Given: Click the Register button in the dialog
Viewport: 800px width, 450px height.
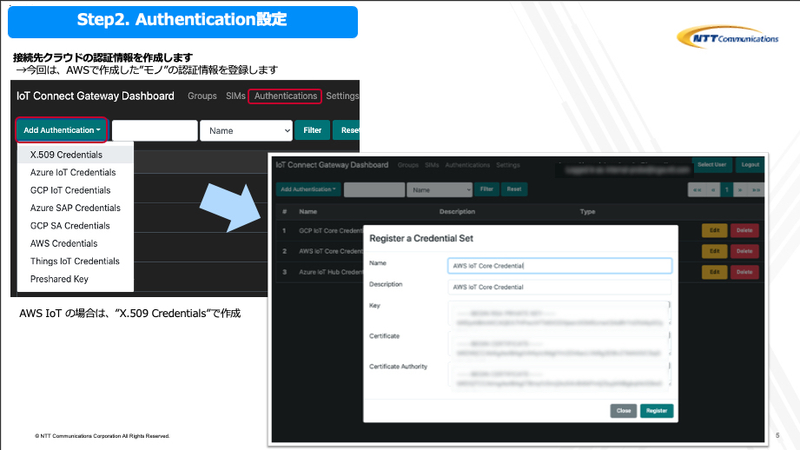Looking at the screenshot, I should click(657, 411).
